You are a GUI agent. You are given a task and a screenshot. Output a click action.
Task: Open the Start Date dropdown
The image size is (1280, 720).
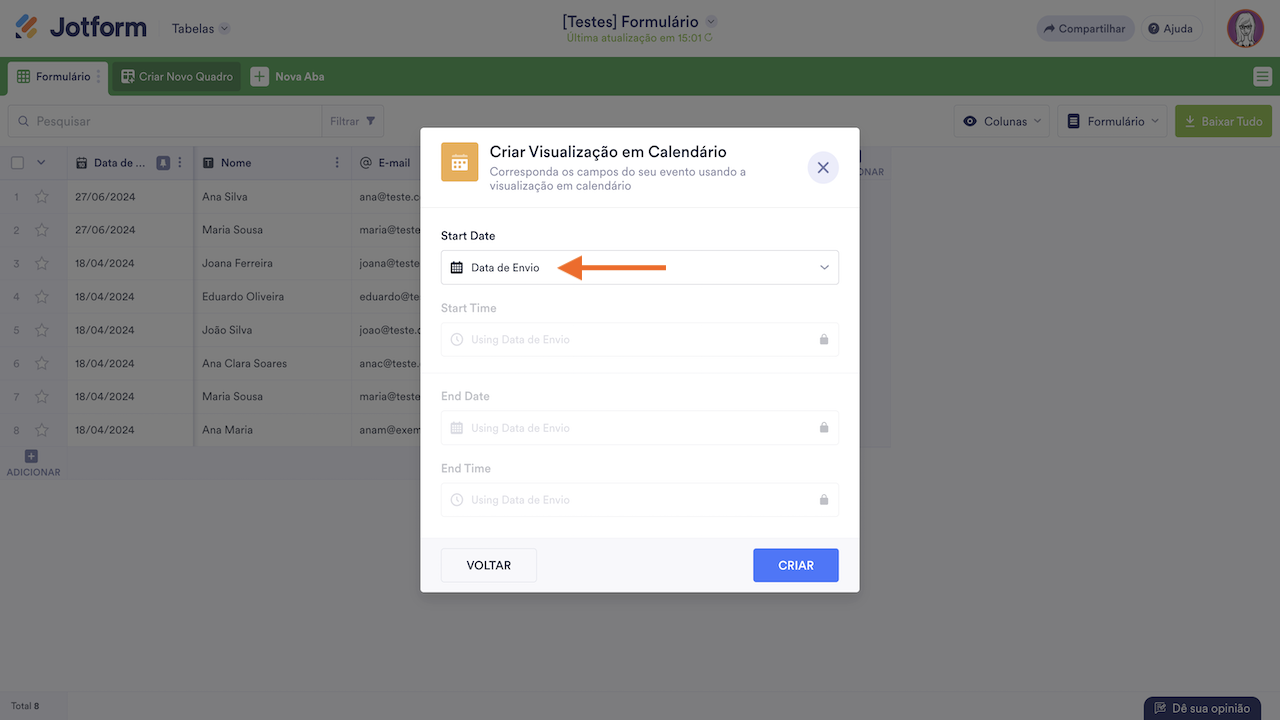(x=639, y=268)
